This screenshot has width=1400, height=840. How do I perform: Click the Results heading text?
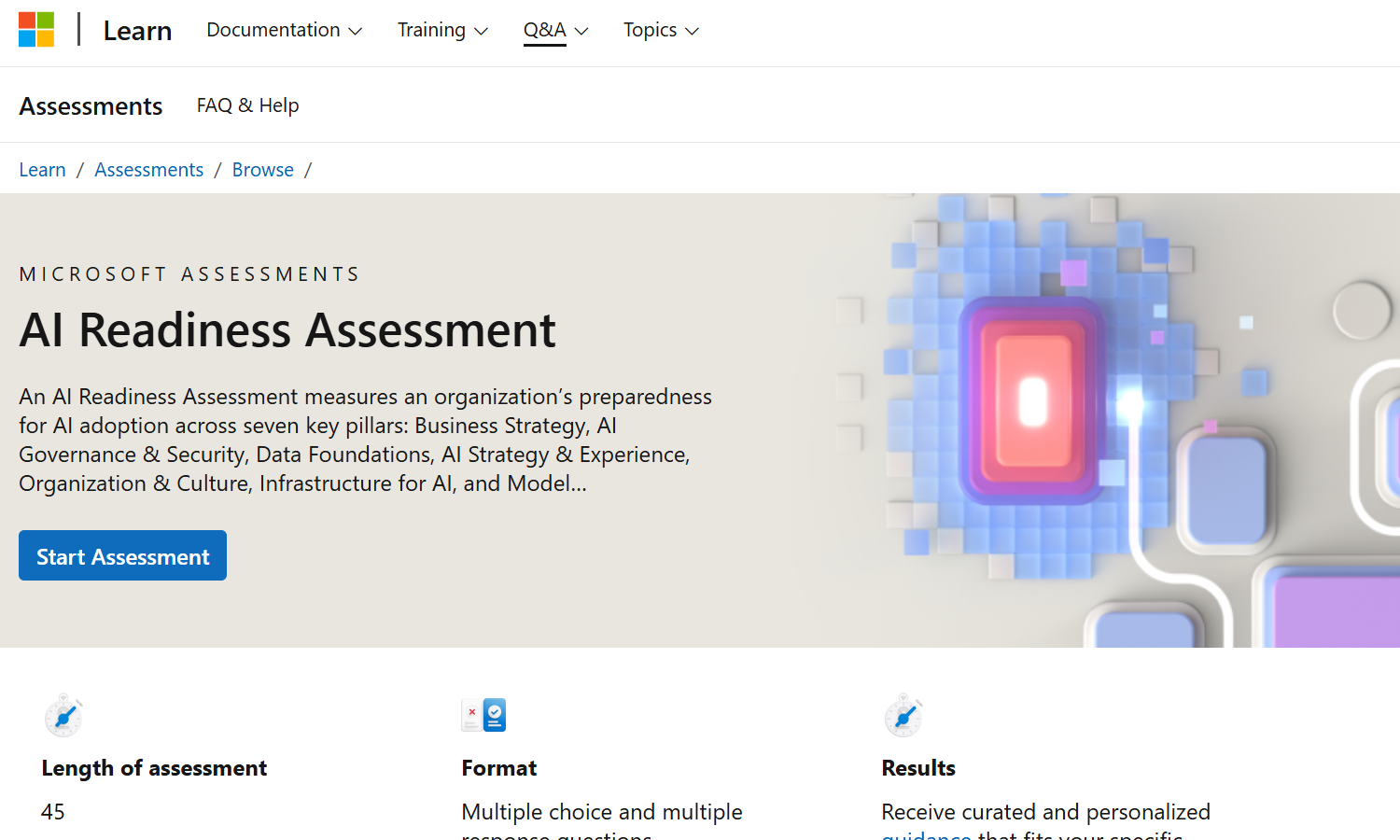[x=918, y=768]
